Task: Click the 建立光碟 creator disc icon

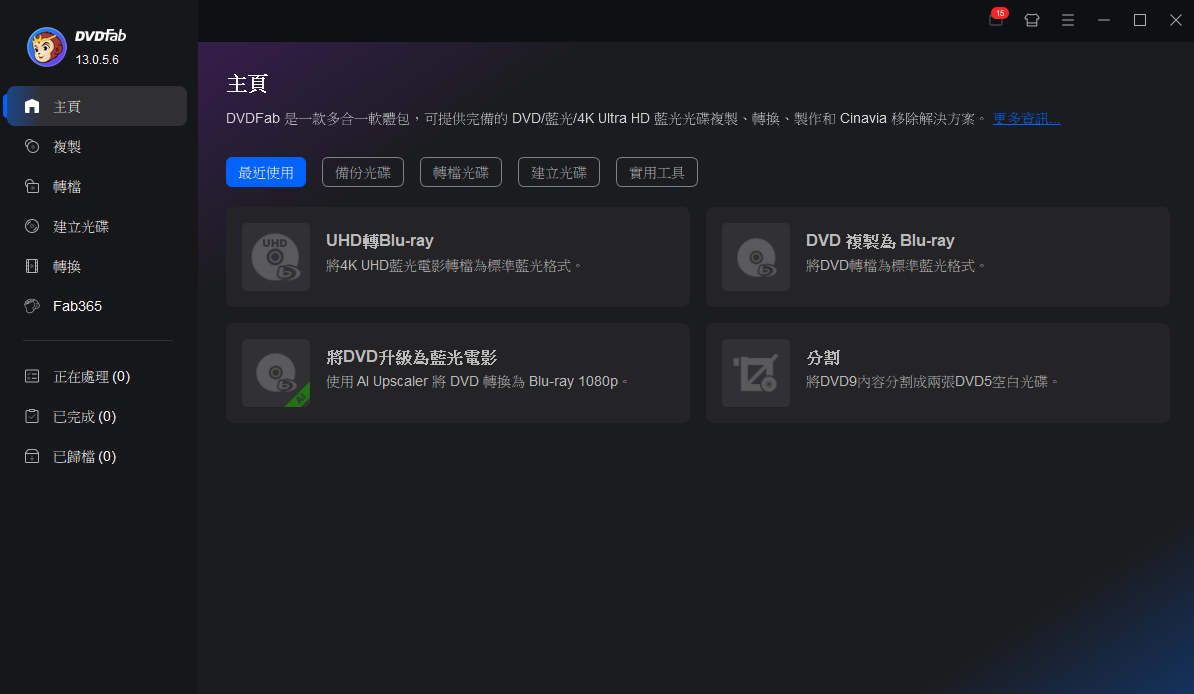Action: 32,226
